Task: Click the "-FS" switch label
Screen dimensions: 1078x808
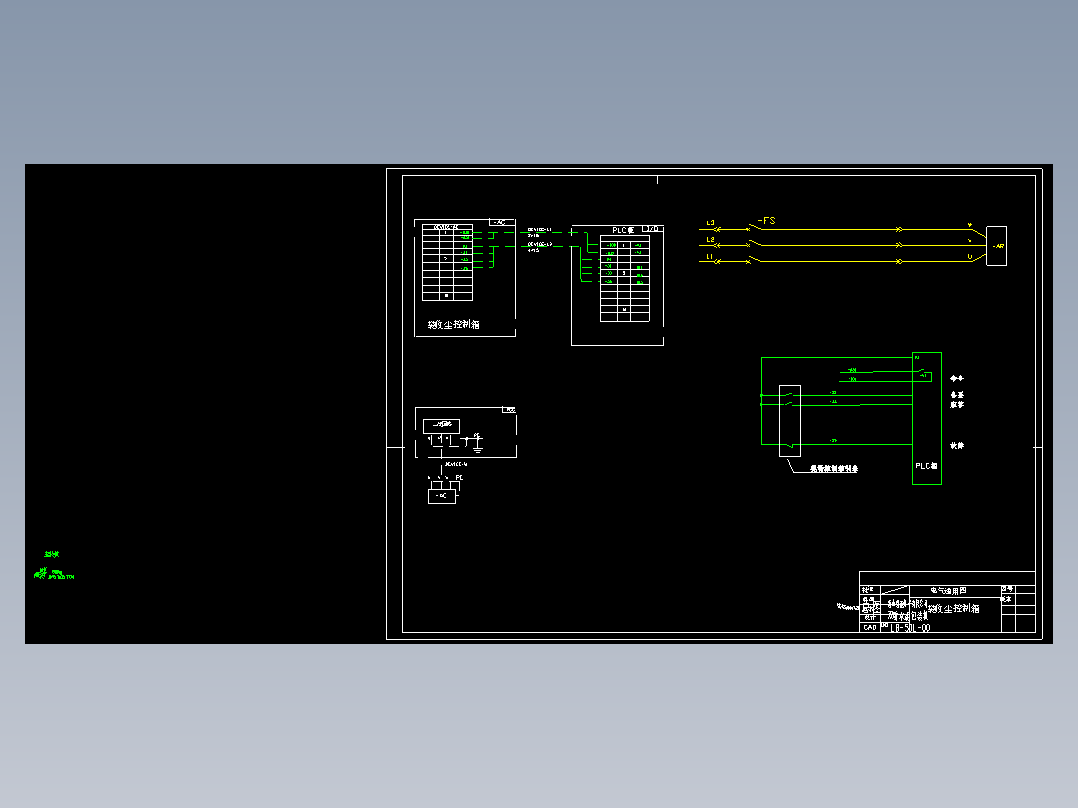Action: click(766, 221)
